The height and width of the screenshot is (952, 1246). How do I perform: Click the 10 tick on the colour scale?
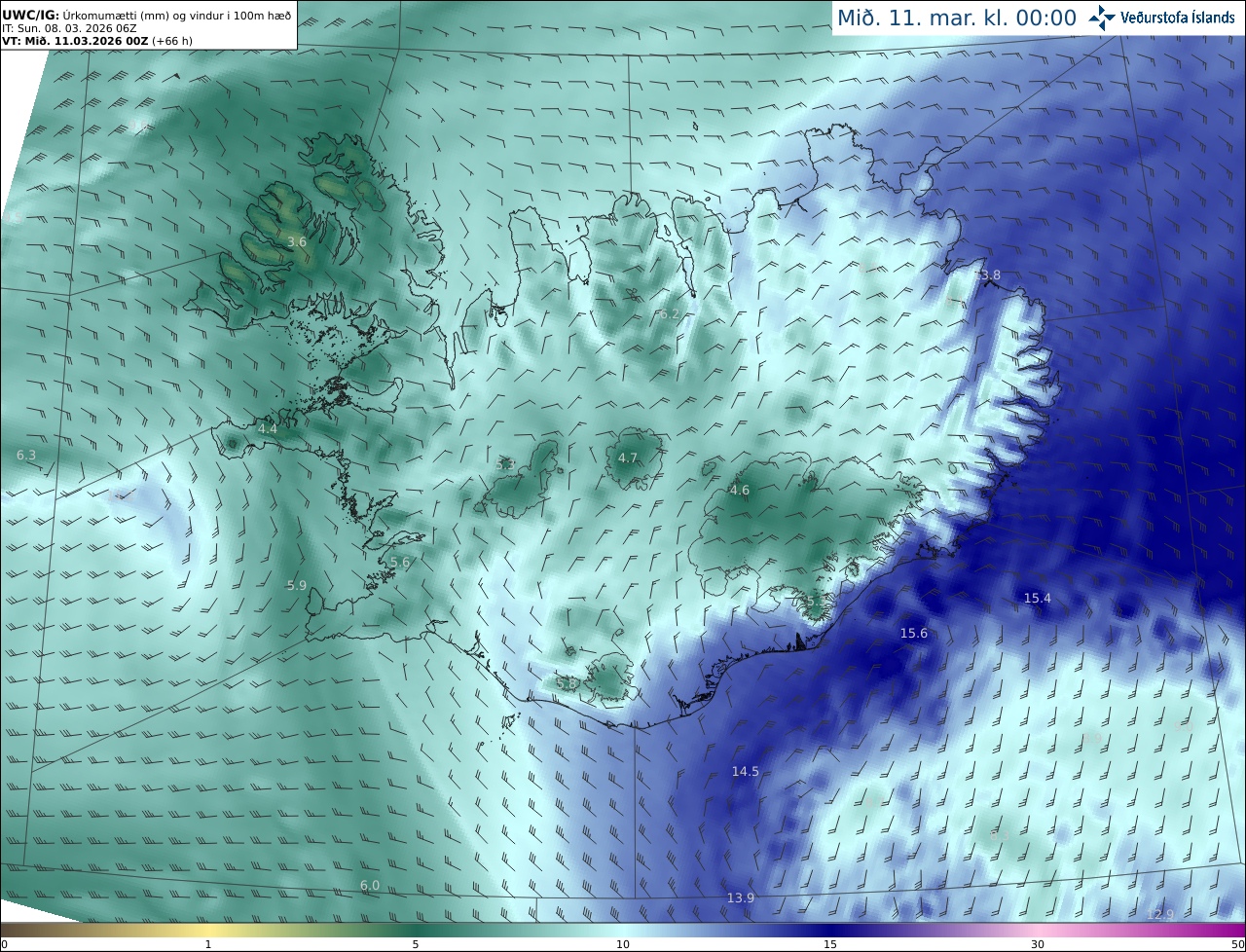click(x=623, y=944)
